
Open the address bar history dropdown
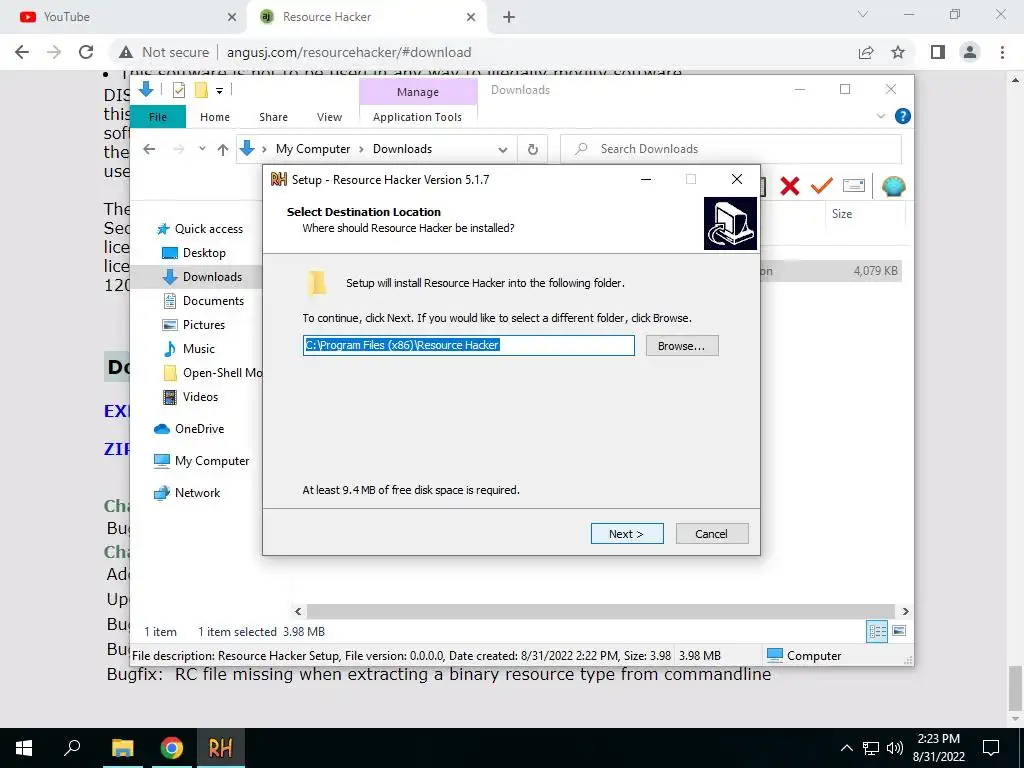(503, 150)
